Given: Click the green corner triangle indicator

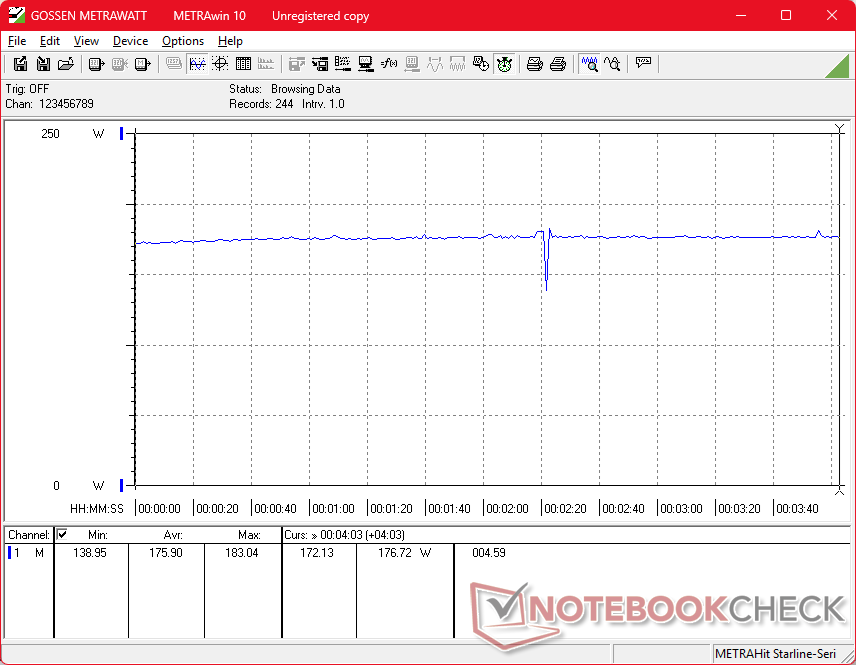Looking at the screenshot, I should pos(840,67).
